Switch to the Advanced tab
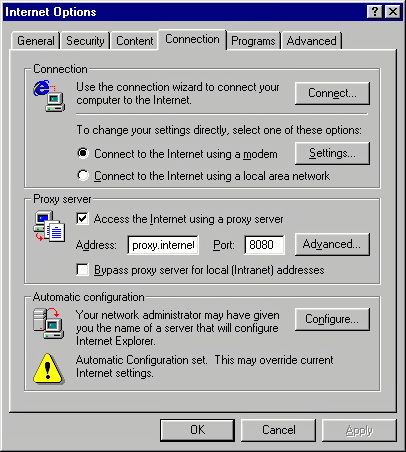406x452 pixels. pos(312,41)
